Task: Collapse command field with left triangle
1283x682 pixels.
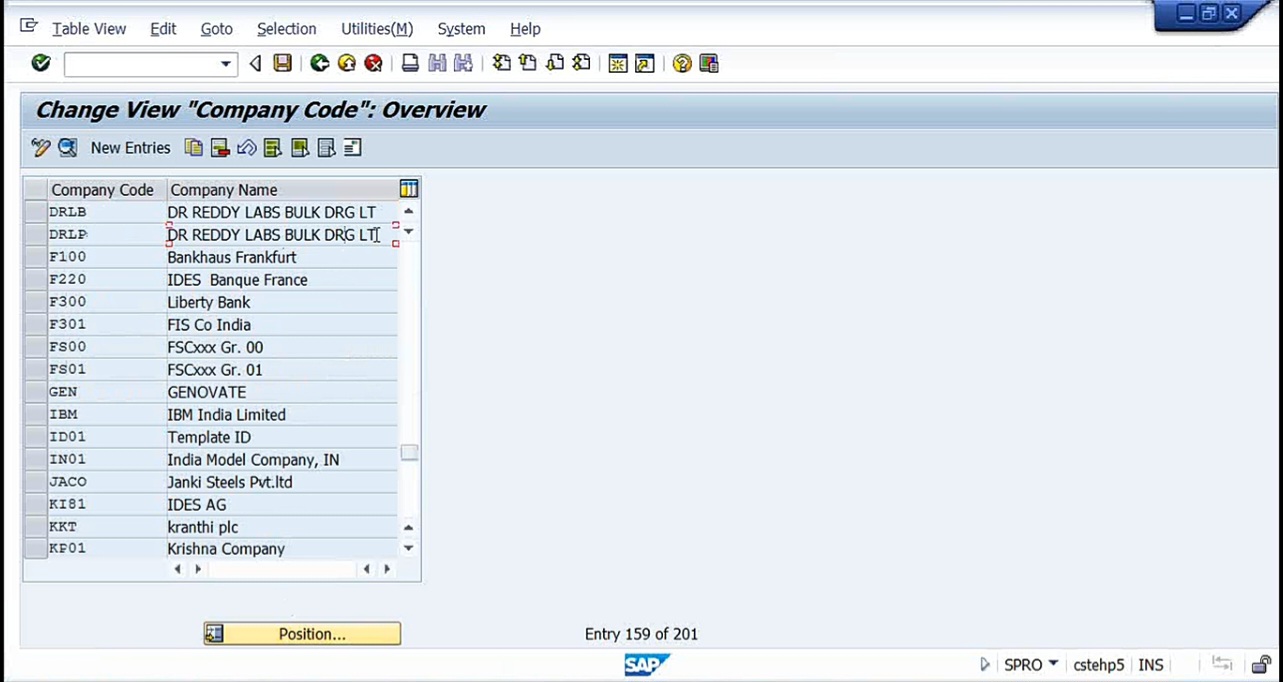Action: click(x=255, y=64)
